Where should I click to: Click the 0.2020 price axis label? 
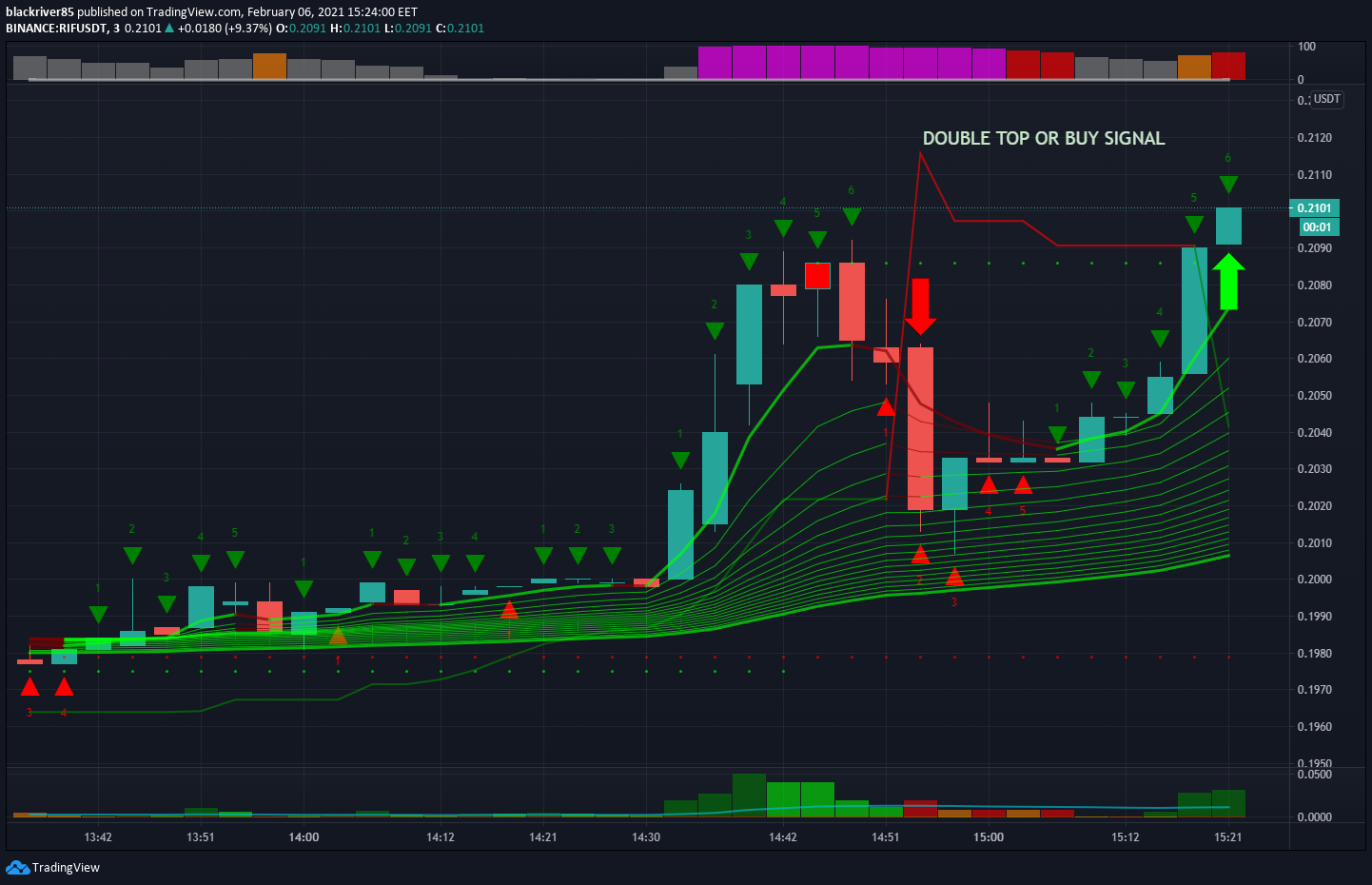pyautogui.click(x=1314, y=506)
